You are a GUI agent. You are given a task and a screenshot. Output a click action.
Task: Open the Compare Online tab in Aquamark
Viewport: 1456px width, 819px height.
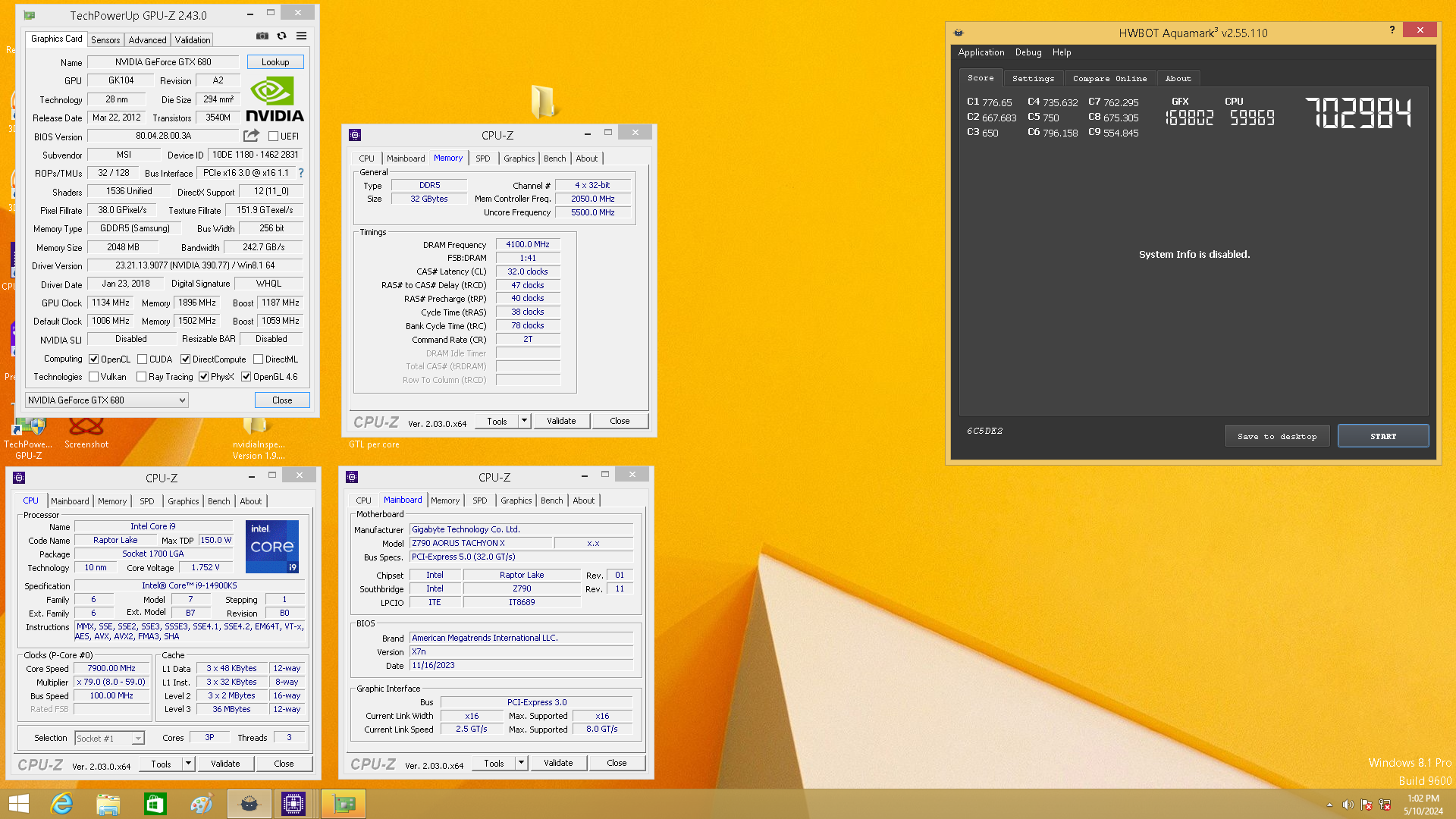click(x=1109, y=78)
